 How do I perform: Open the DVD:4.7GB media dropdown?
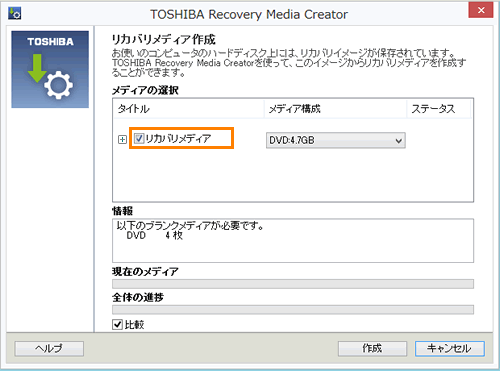336,140
